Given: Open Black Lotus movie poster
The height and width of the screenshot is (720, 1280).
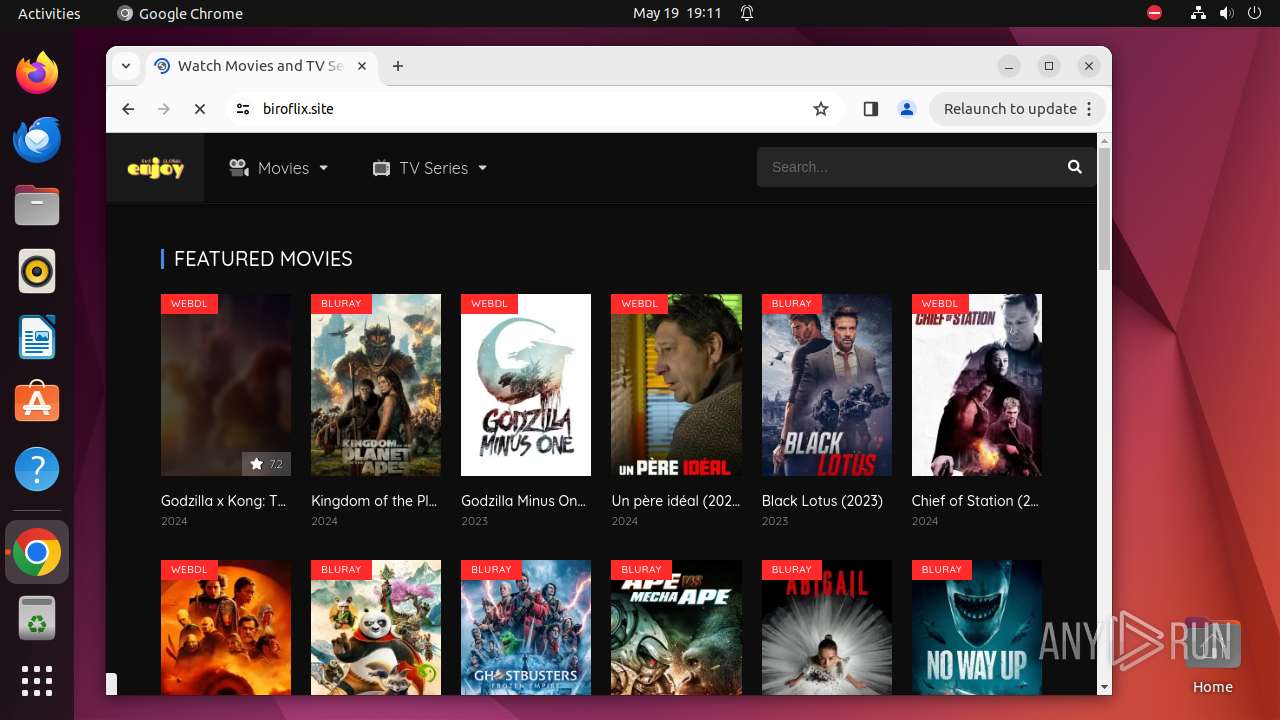Looking at the screenshot, I should click(827, 385).
